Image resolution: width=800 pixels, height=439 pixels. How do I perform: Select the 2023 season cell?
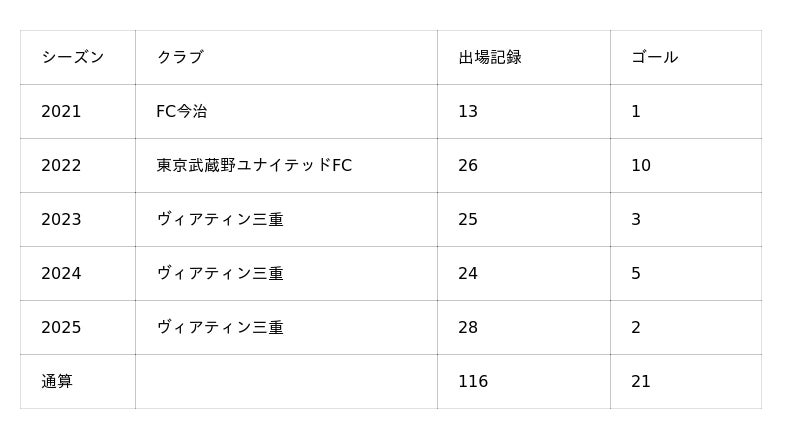61,219
